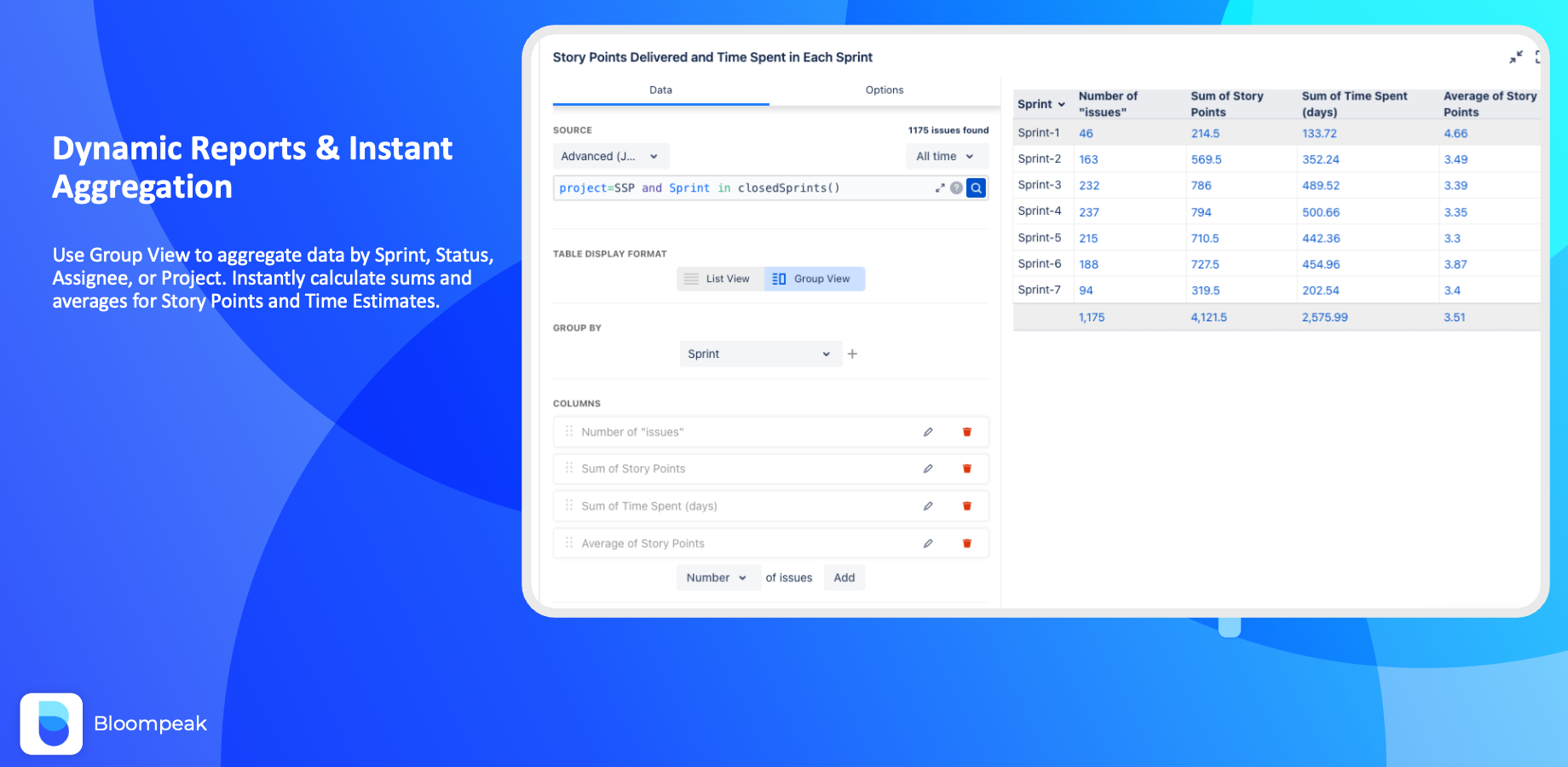Open the Sprint group-by dropdown
Image resolution: width=1568 pixels, height=767 pixels.
759,354
